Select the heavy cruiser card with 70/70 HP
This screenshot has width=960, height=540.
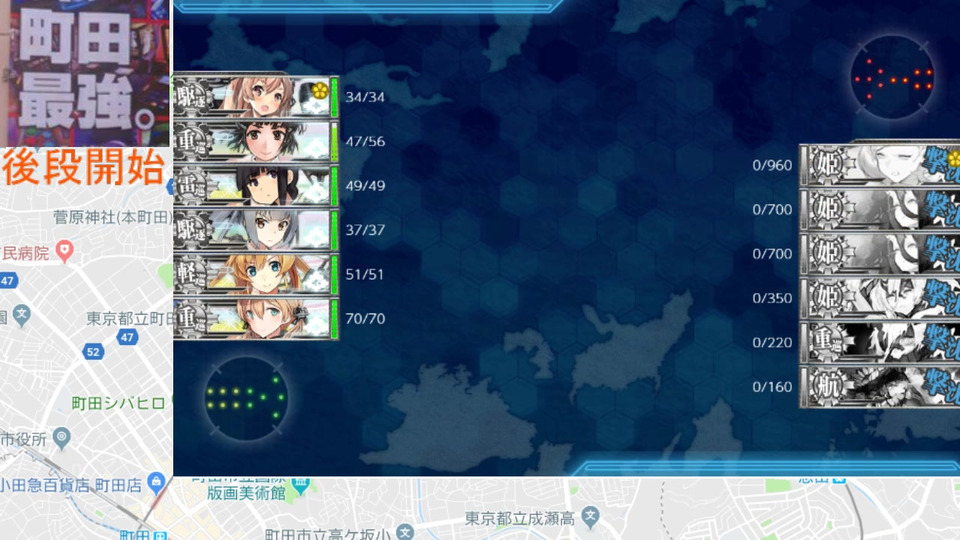256,318
